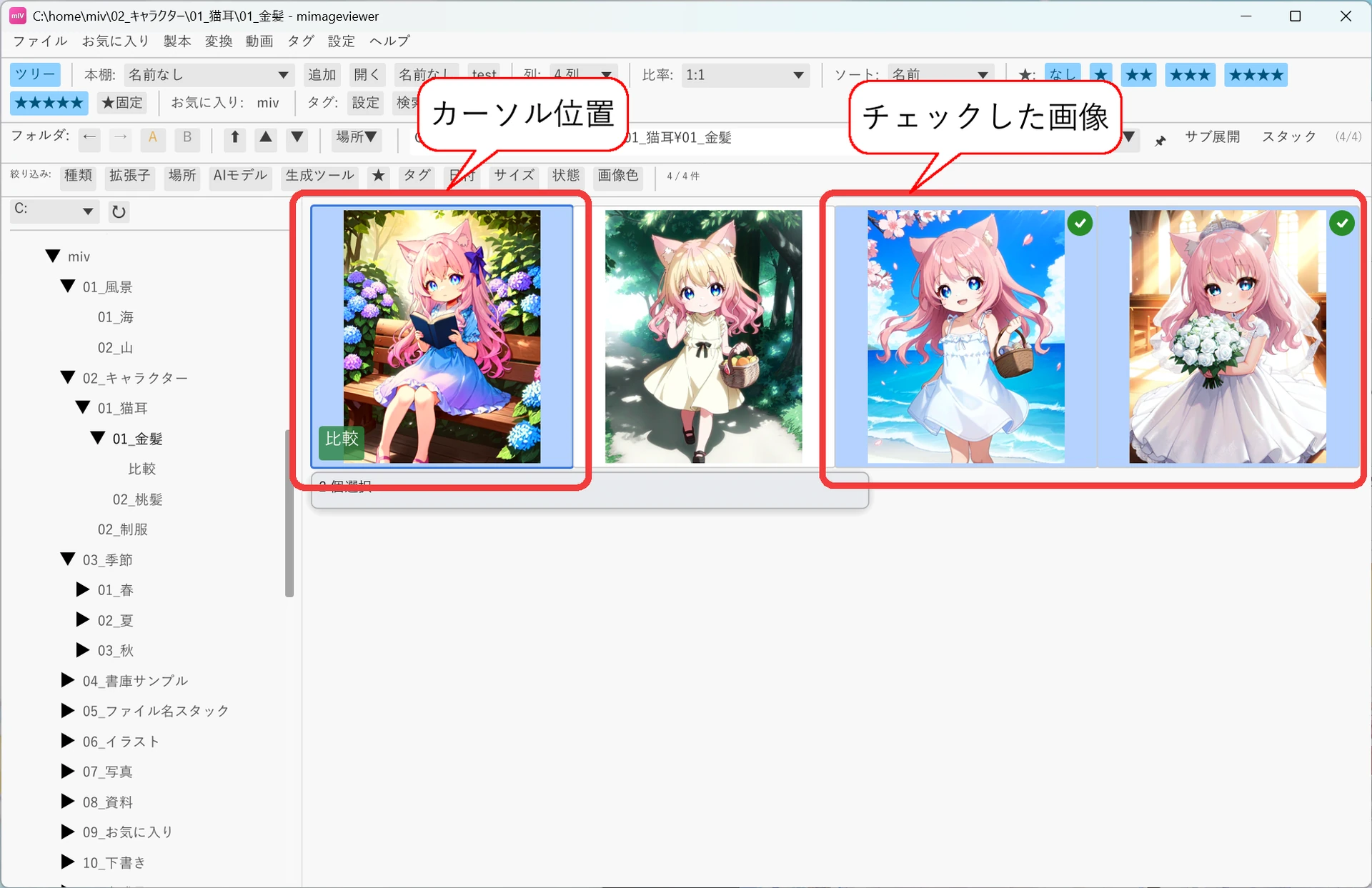The image size is (1372, 888).
Task: Click the folder forward arrow button
Action: (121, 137)
